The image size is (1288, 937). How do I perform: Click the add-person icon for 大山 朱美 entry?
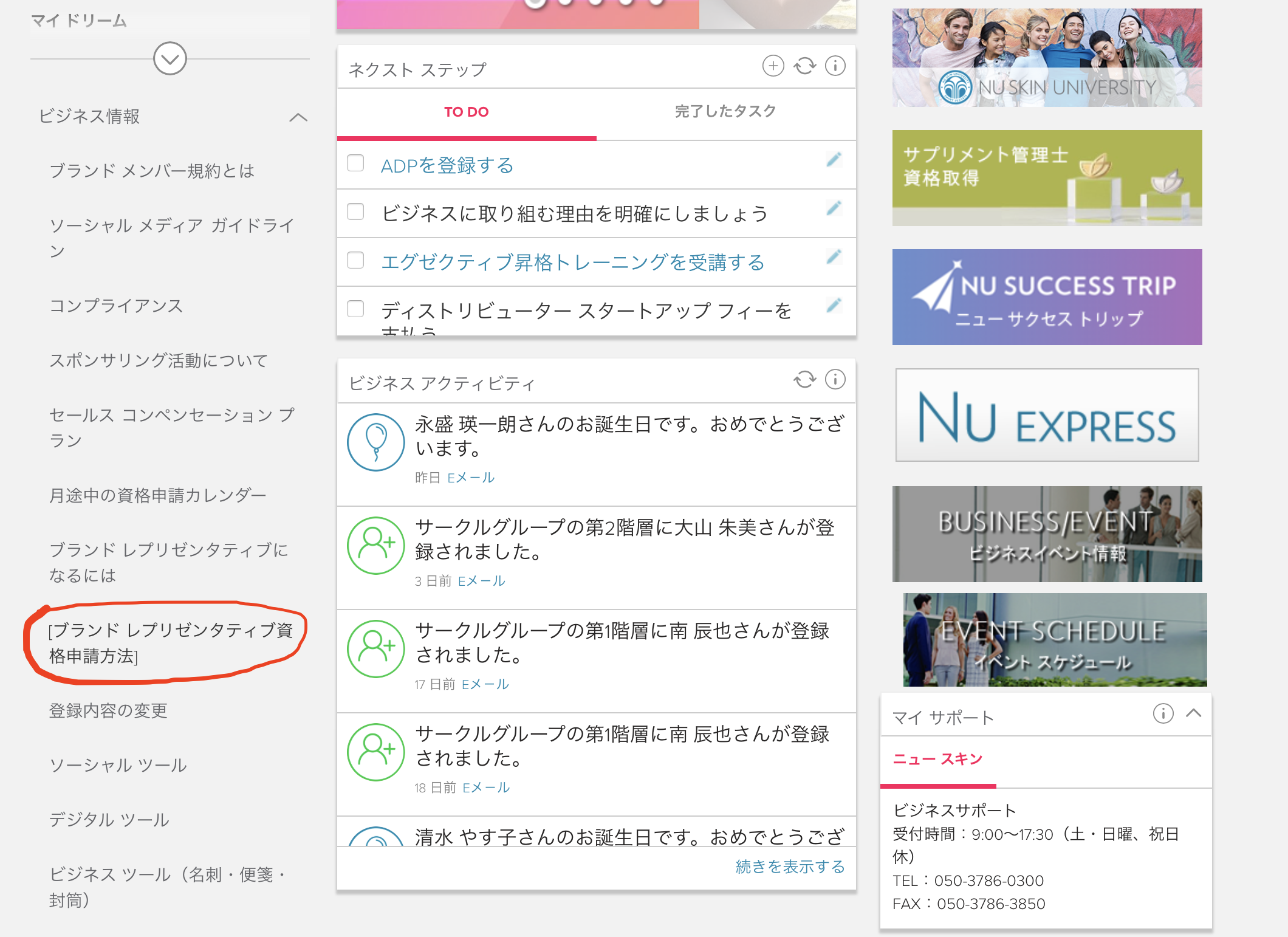point(376,546)
